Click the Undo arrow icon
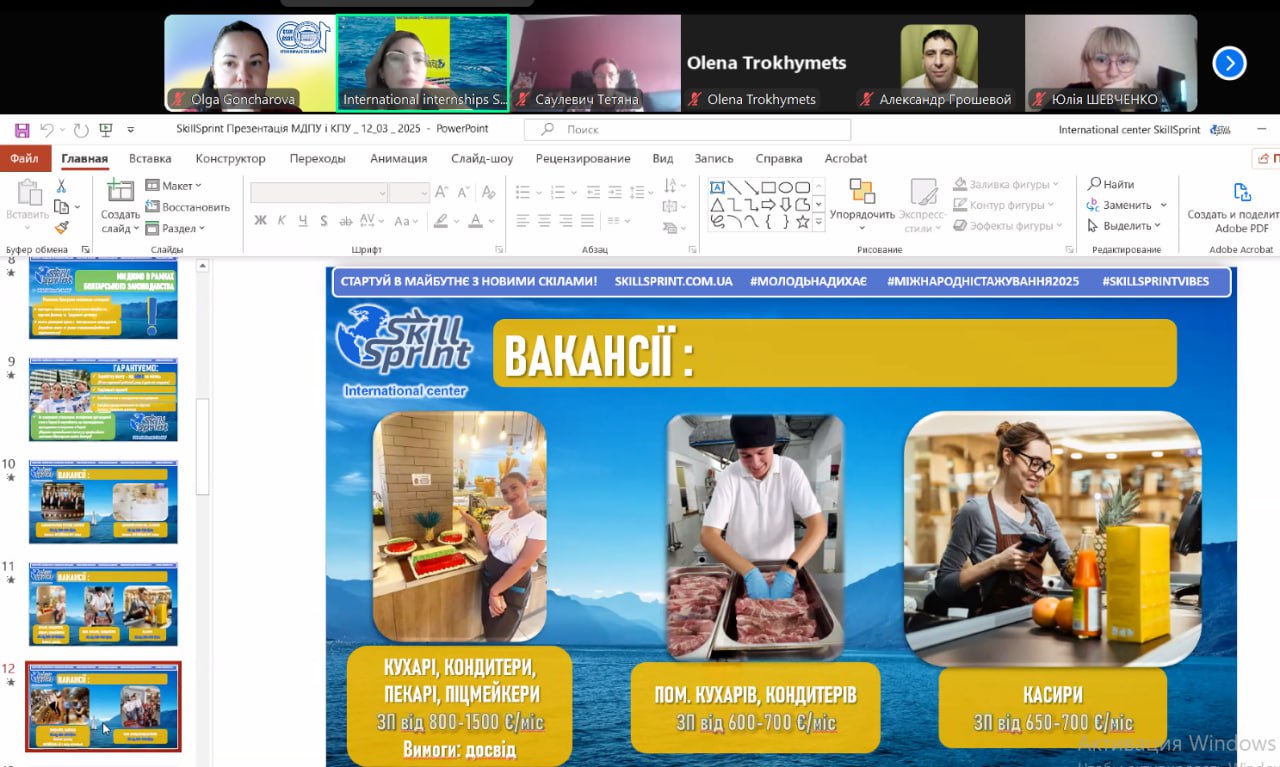 pos(47,130)
